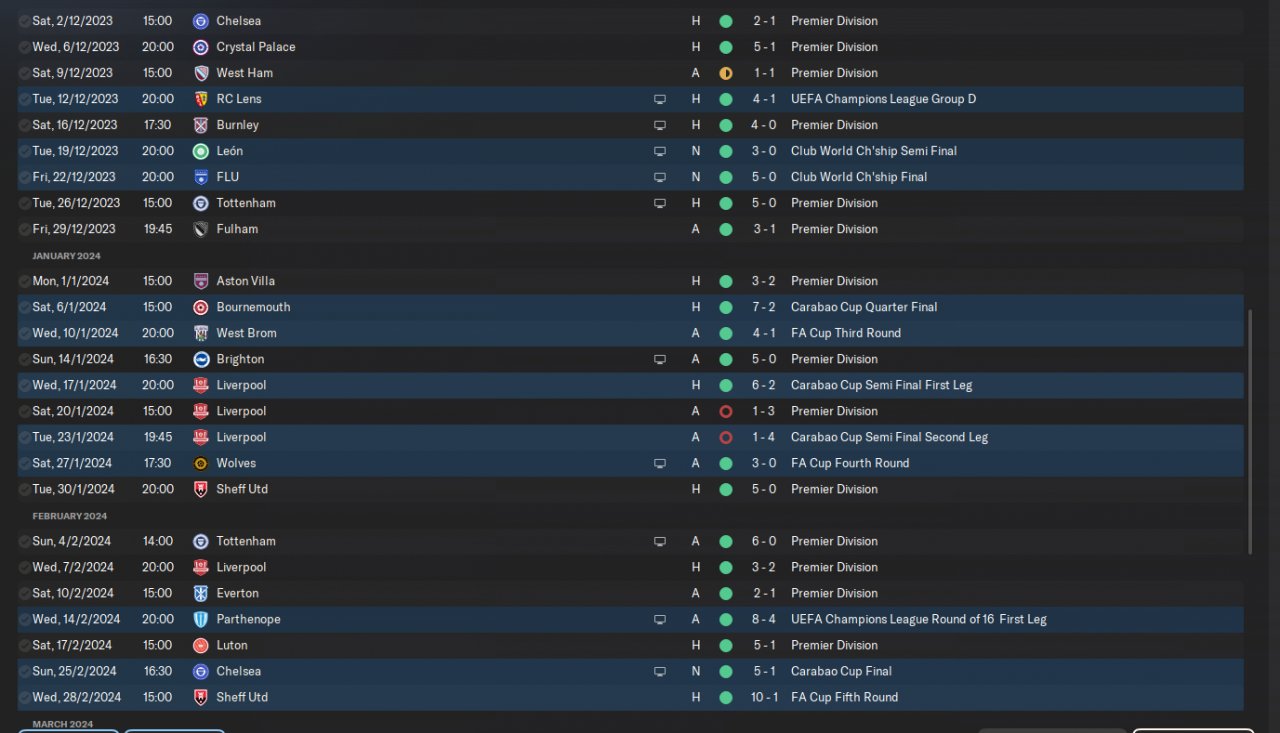This screenshot has width=1280, height=733.
Task: Click the TV broadcast icon on Burnley row
Action: click(x=660, y=125)
